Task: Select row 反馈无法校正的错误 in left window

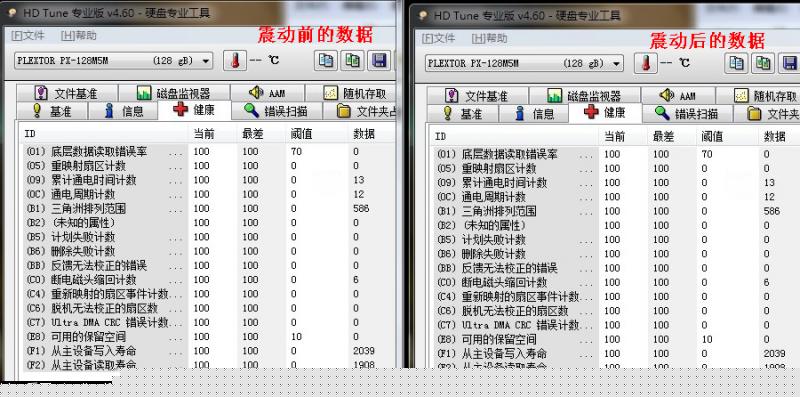Action: [208, 266]
